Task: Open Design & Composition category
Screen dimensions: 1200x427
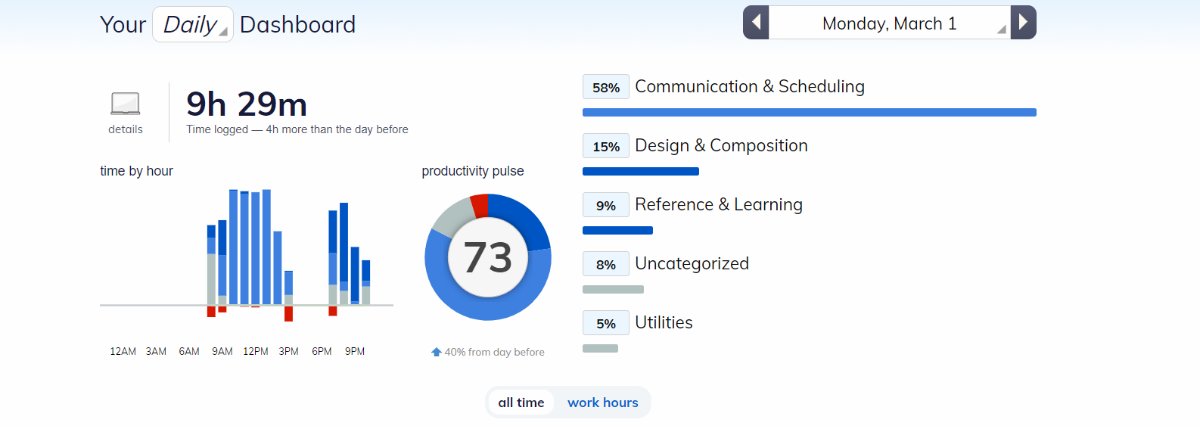Action: point(721,146)
